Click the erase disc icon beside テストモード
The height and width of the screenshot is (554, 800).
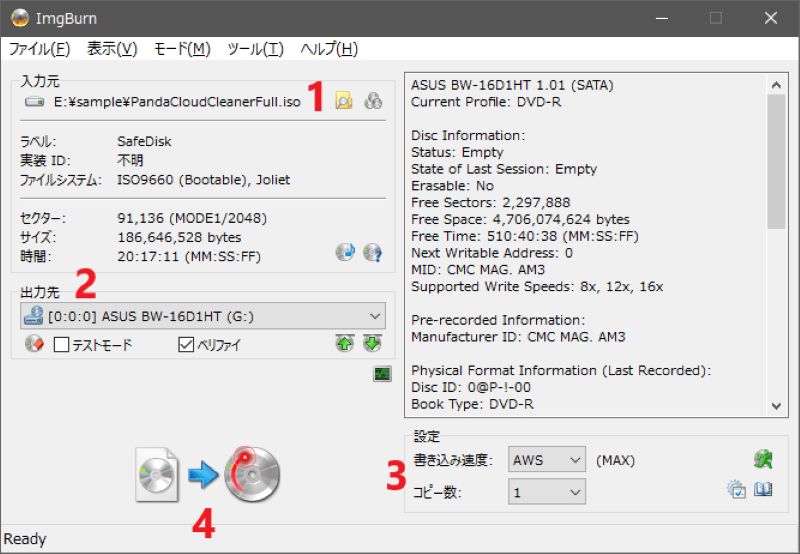(34, 344)
